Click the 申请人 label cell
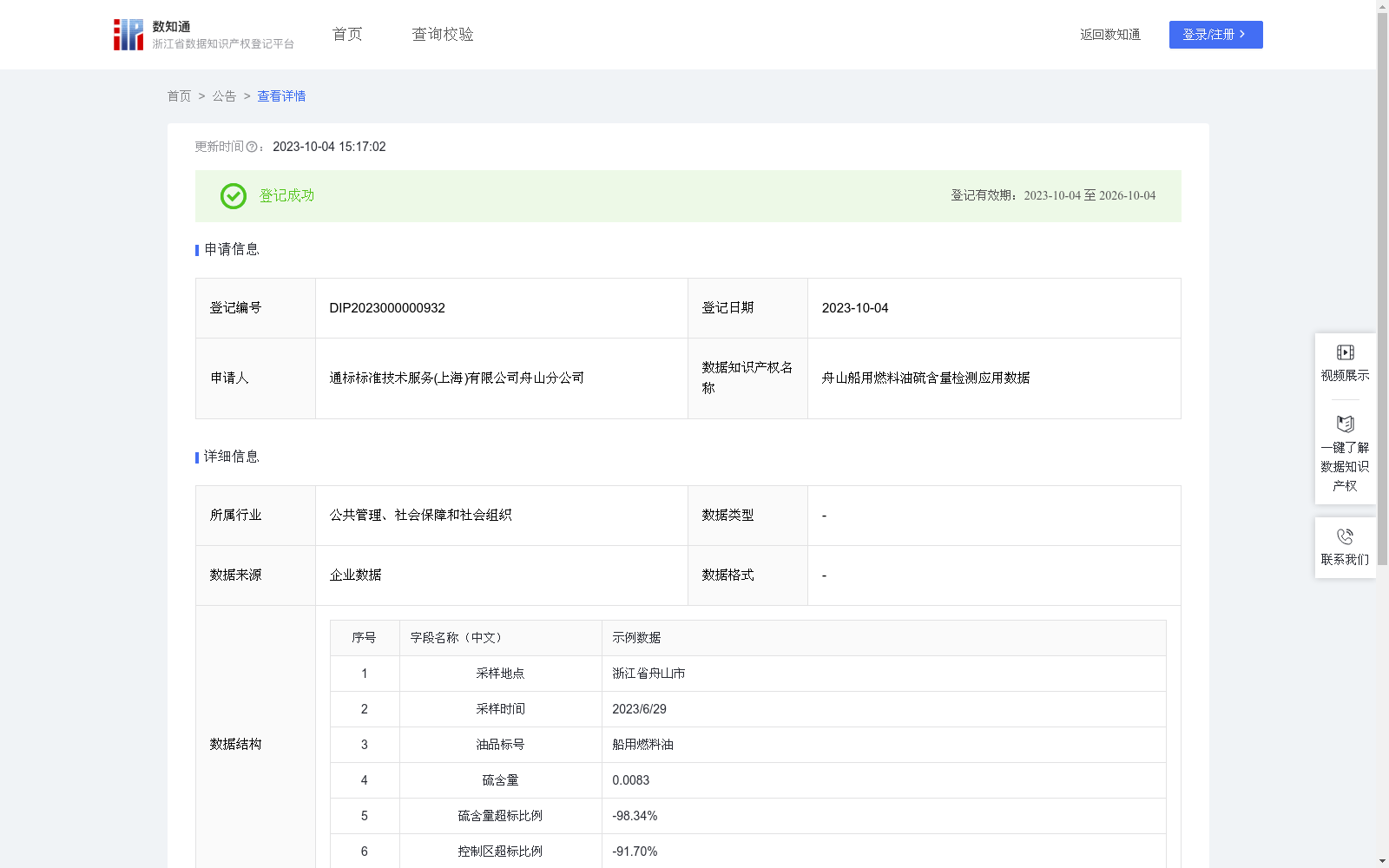Image resolution: width=1389 pixels, height=868 pixels. tap(255, 378)
